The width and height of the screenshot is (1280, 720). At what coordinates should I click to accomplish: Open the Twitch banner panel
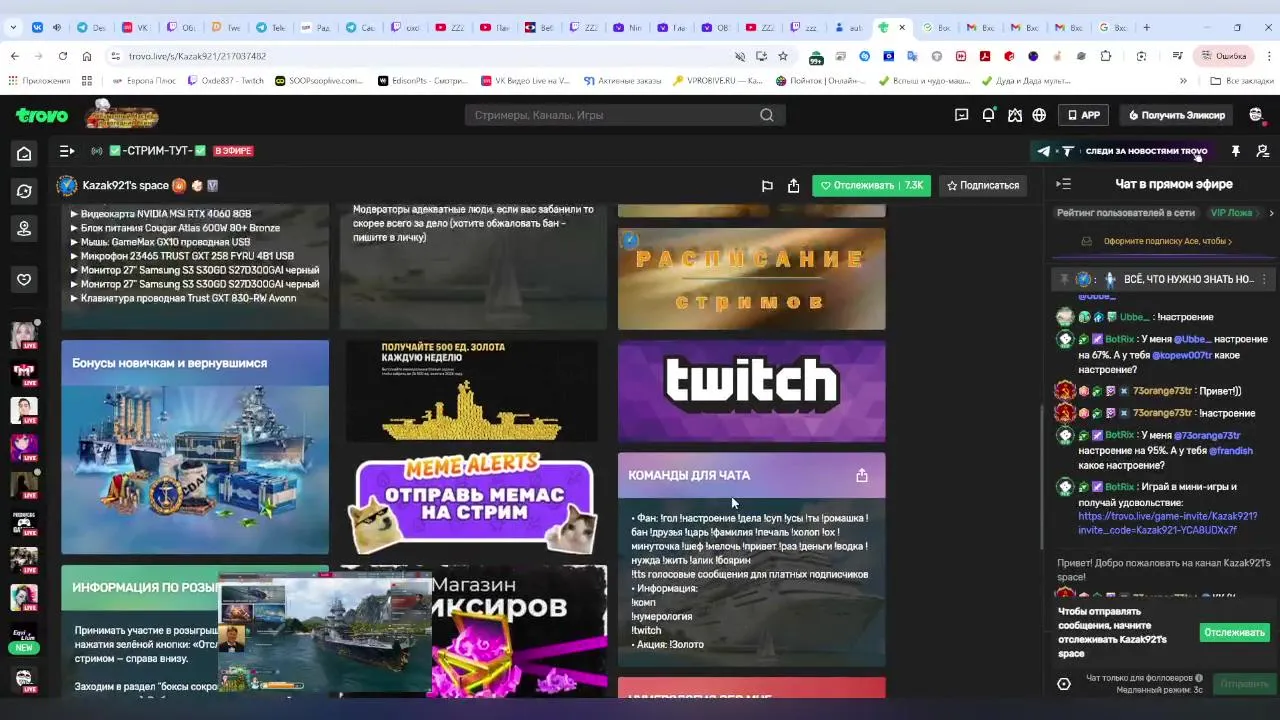751,391
